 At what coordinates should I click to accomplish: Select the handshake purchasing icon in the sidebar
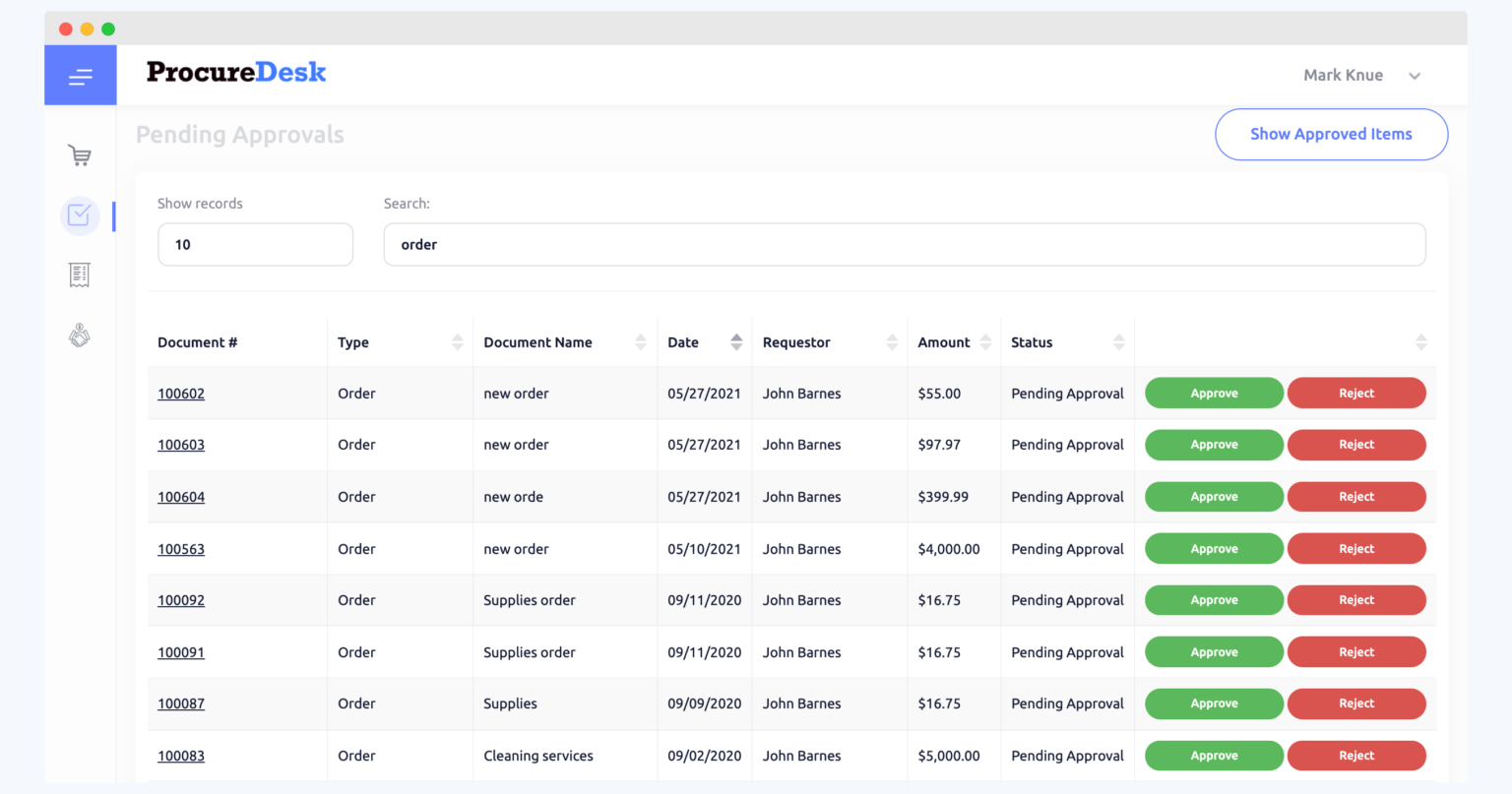coord(80,335)
